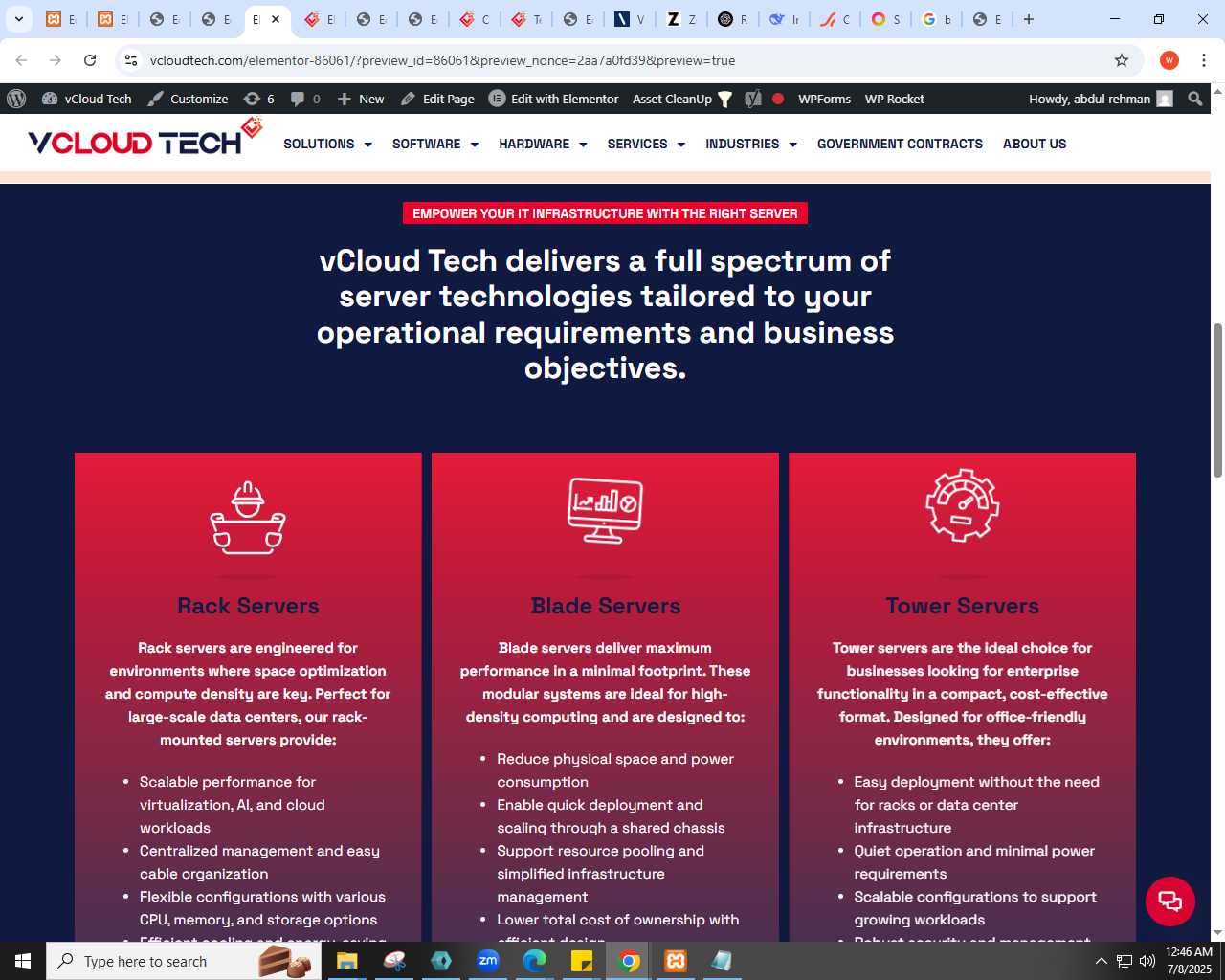The image size is (1225, 980).
Task: Go to About Us page
Action: pos(1035,144)
